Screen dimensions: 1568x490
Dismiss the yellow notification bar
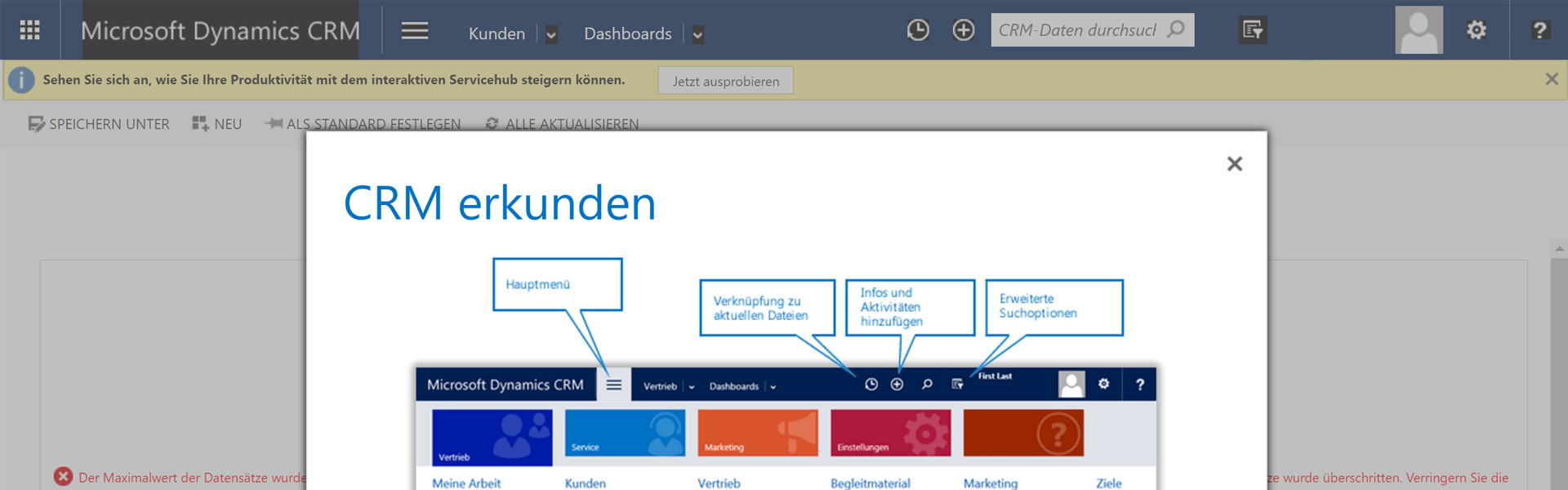click(x=1552, y=79)
